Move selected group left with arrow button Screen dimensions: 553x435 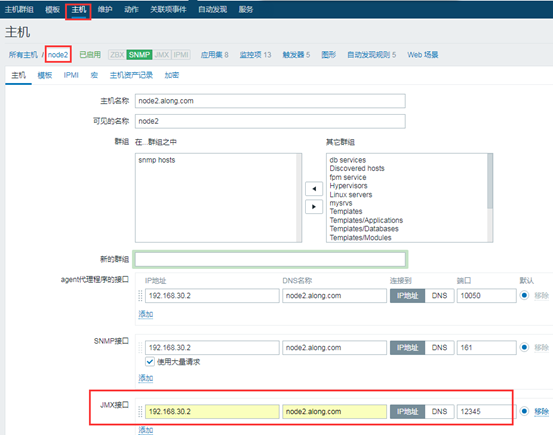[x=314, y=189]
